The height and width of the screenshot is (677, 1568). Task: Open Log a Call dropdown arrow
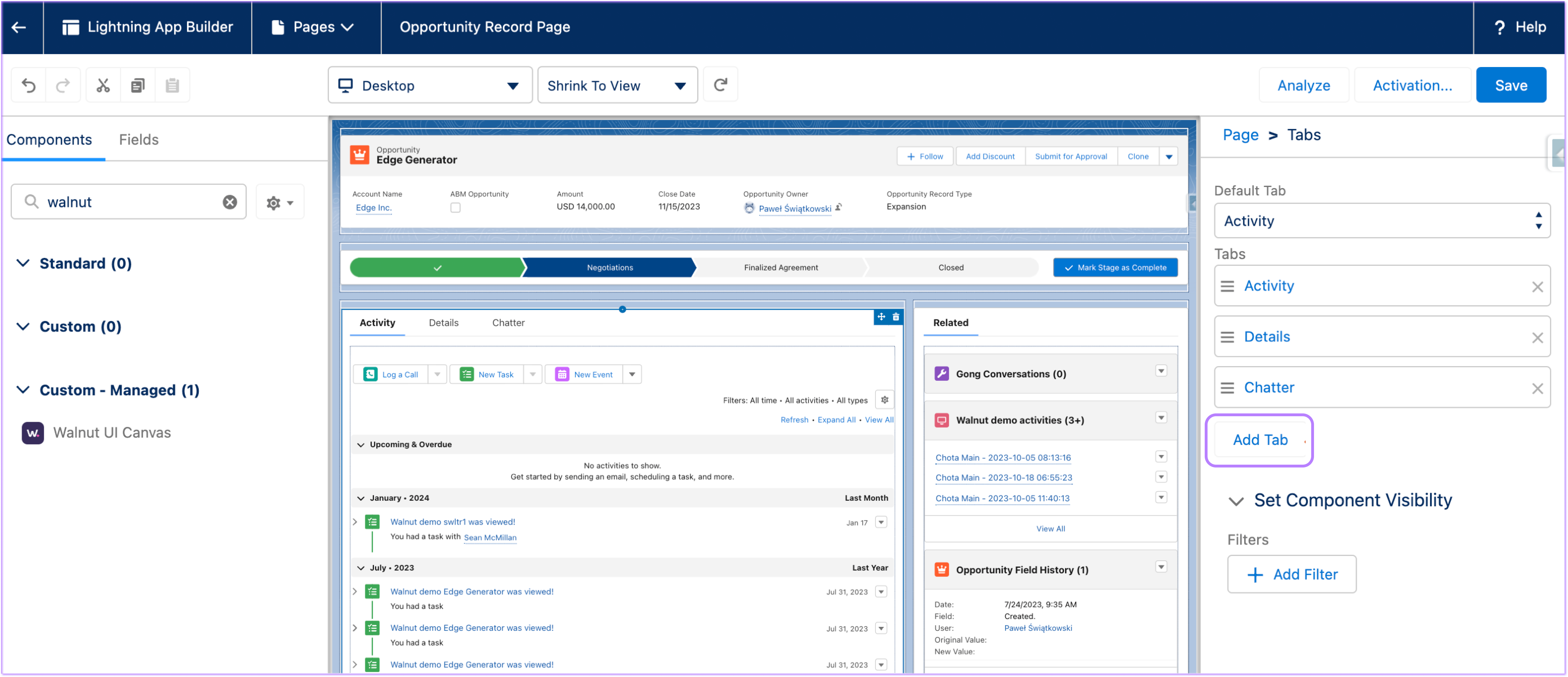(437, 375)
